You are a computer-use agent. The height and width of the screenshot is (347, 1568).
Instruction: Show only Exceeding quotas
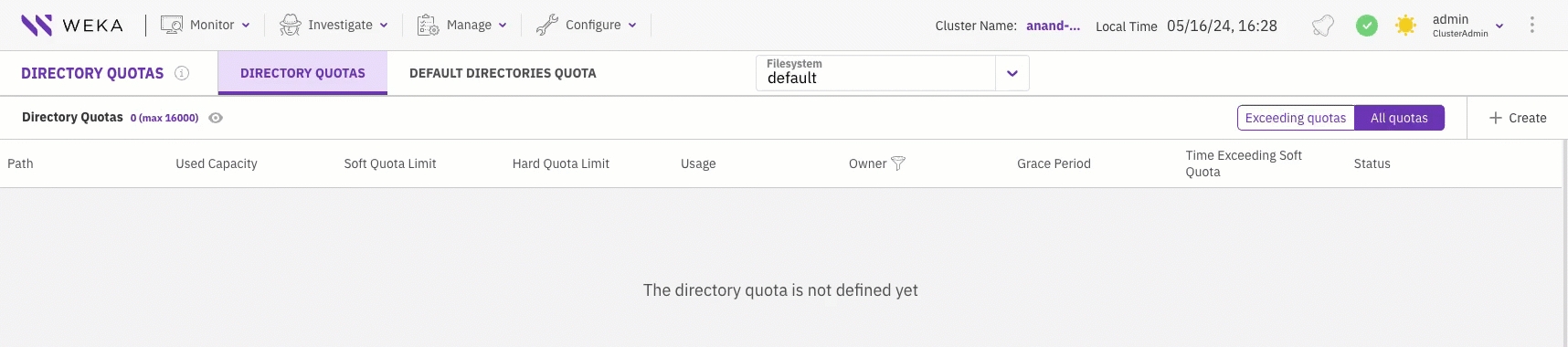pos(1296,118)
